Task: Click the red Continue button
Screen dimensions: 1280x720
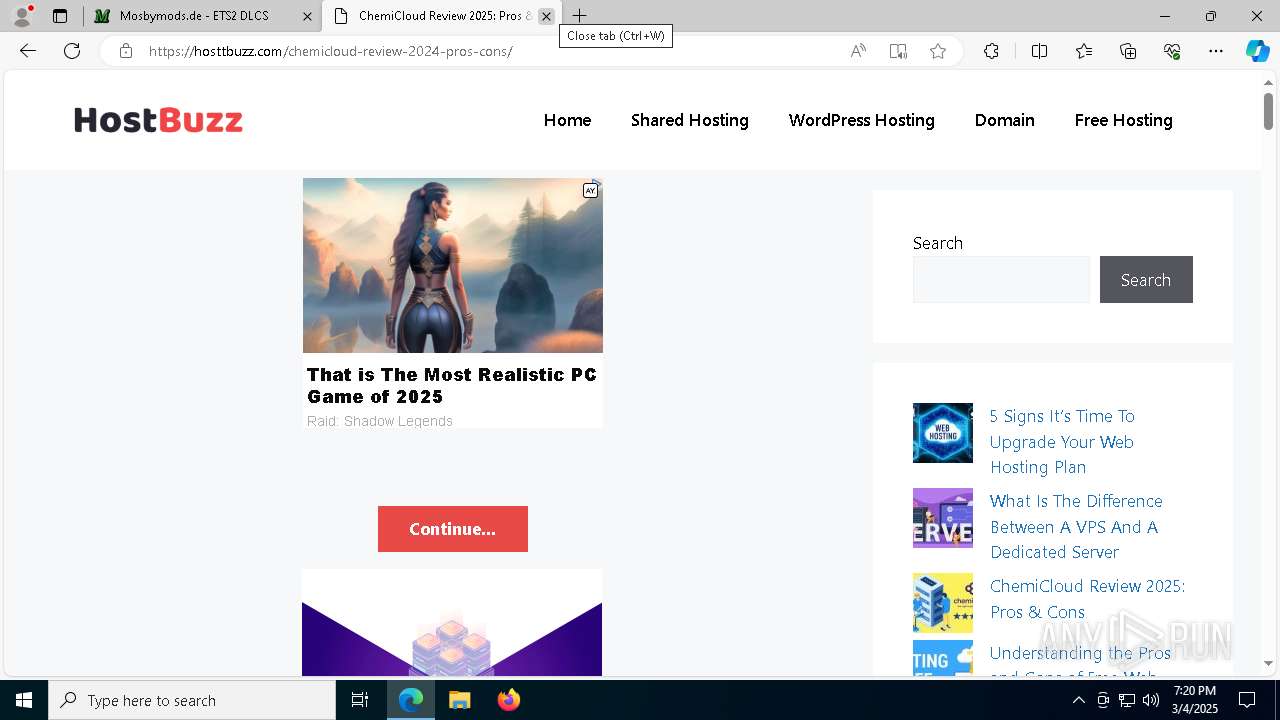Action: click(x=453, y=529)
